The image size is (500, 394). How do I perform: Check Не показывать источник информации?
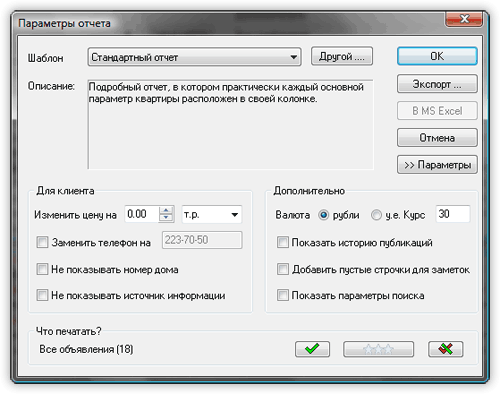(x=42, y=295)
